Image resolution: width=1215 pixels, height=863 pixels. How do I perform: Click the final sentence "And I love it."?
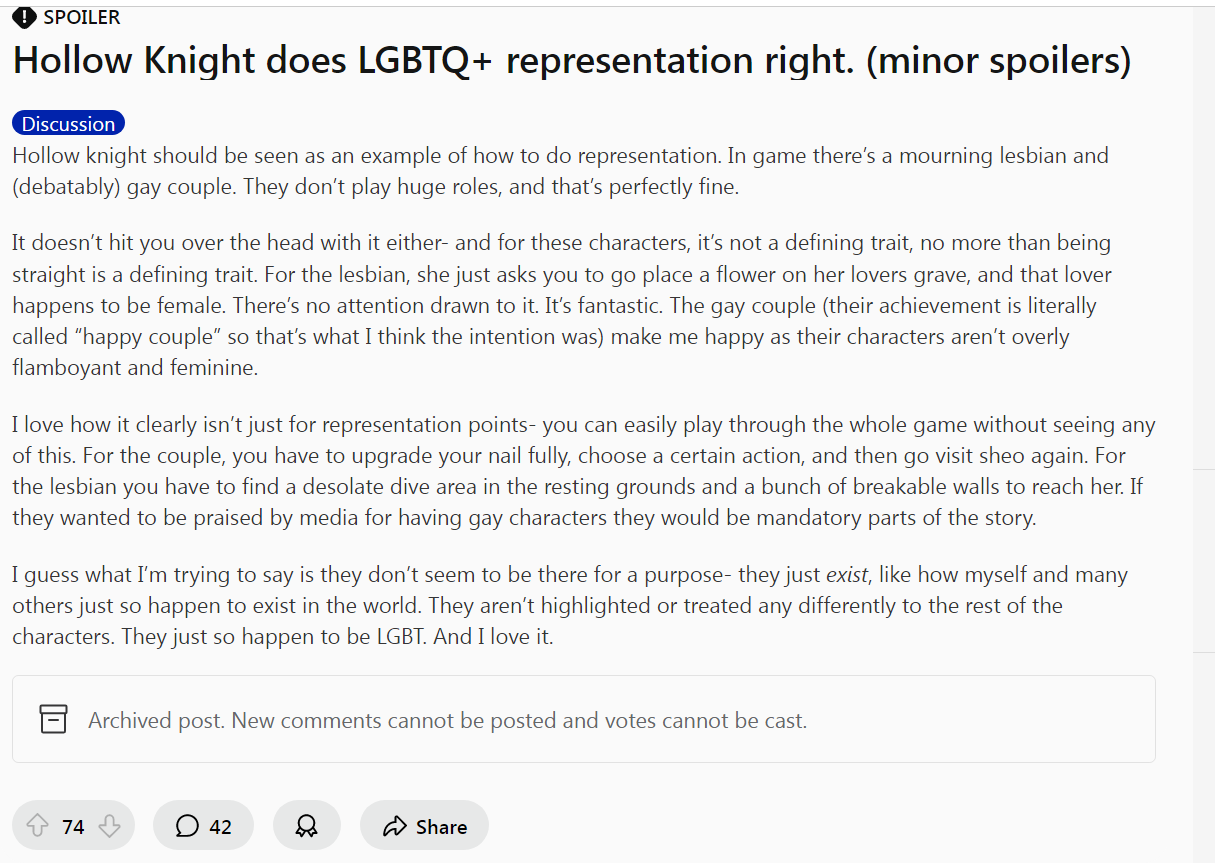[x=493, y=637]
